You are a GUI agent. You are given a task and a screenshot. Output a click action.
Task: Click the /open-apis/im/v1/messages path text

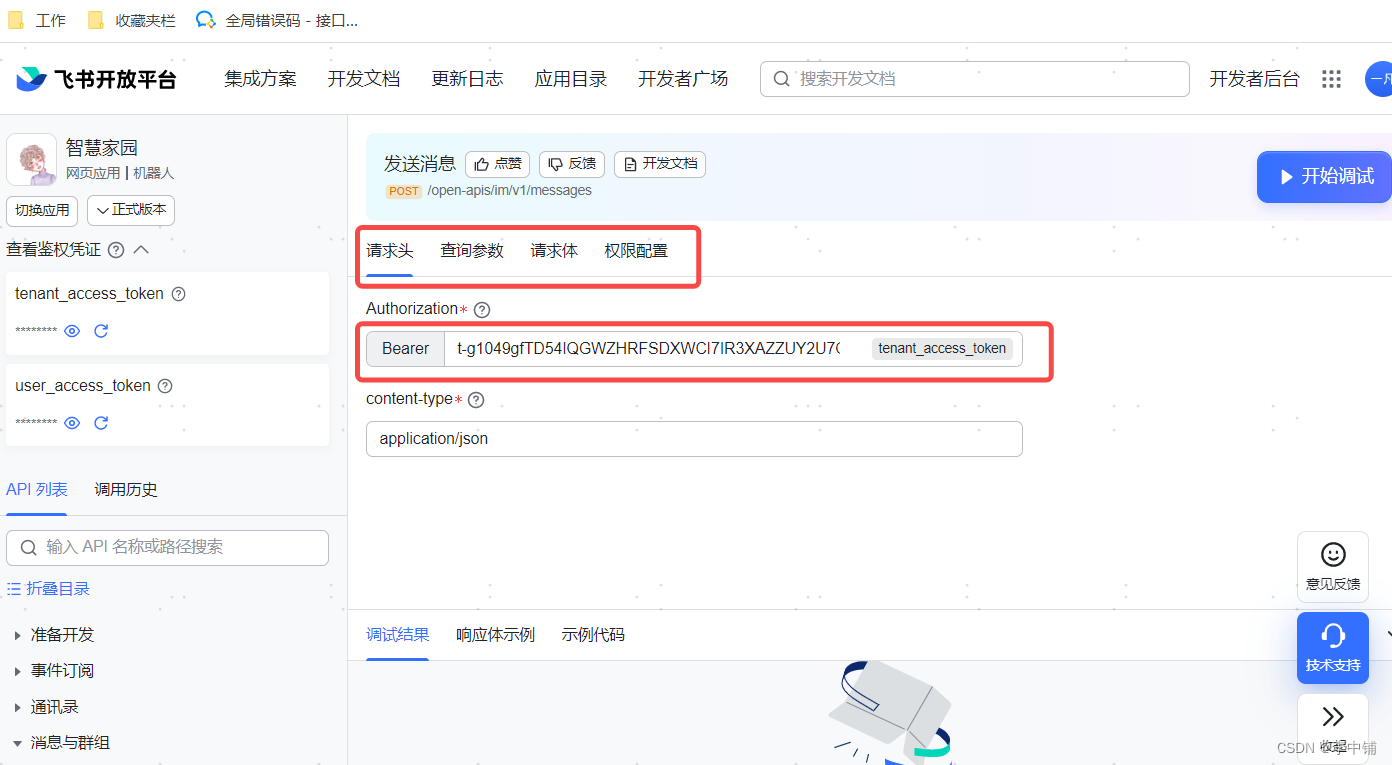(509, 191)
